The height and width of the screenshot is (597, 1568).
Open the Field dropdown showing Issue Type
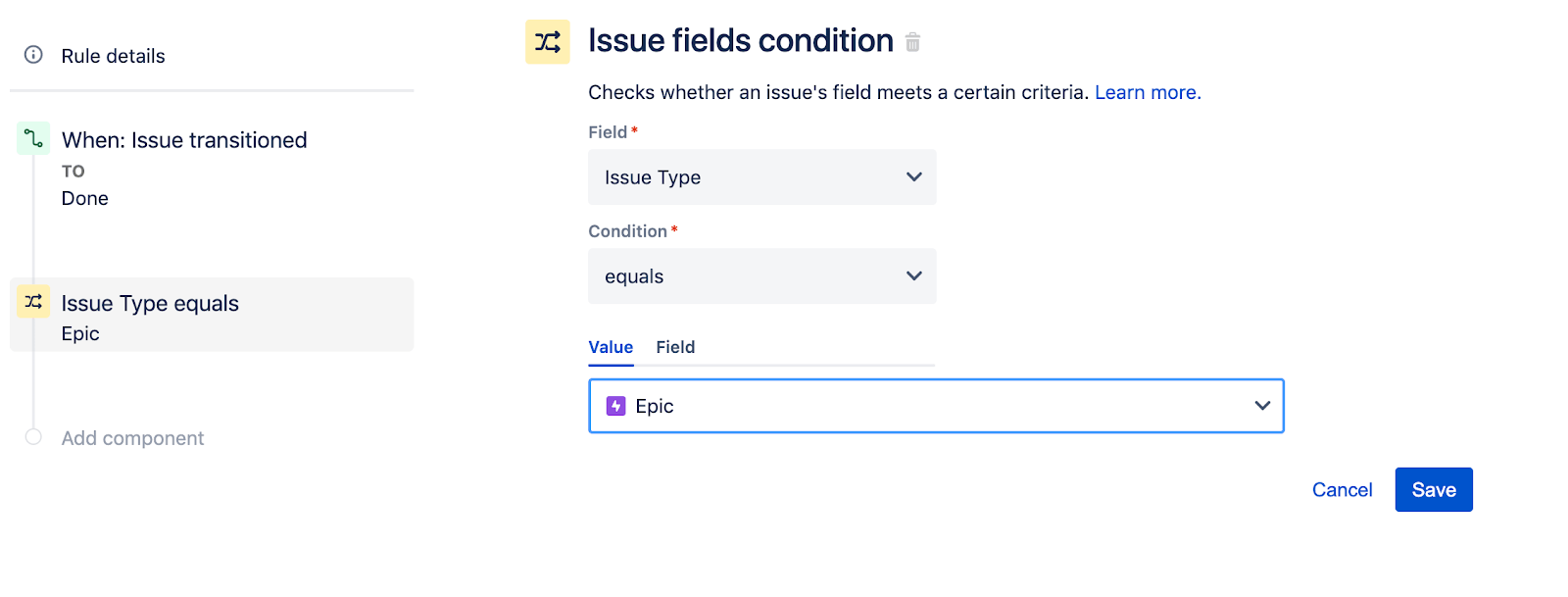(762, 177)
